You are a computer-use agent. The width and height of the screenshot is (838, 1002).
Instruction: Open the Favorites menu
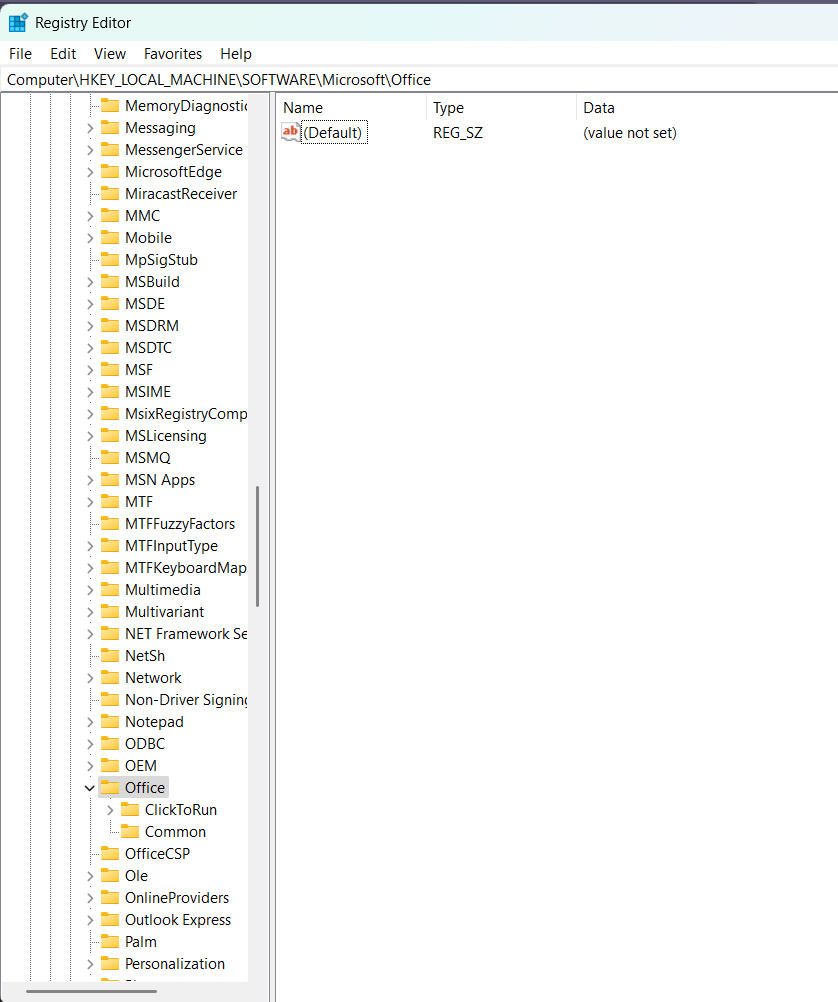click(x=172, y=53)
